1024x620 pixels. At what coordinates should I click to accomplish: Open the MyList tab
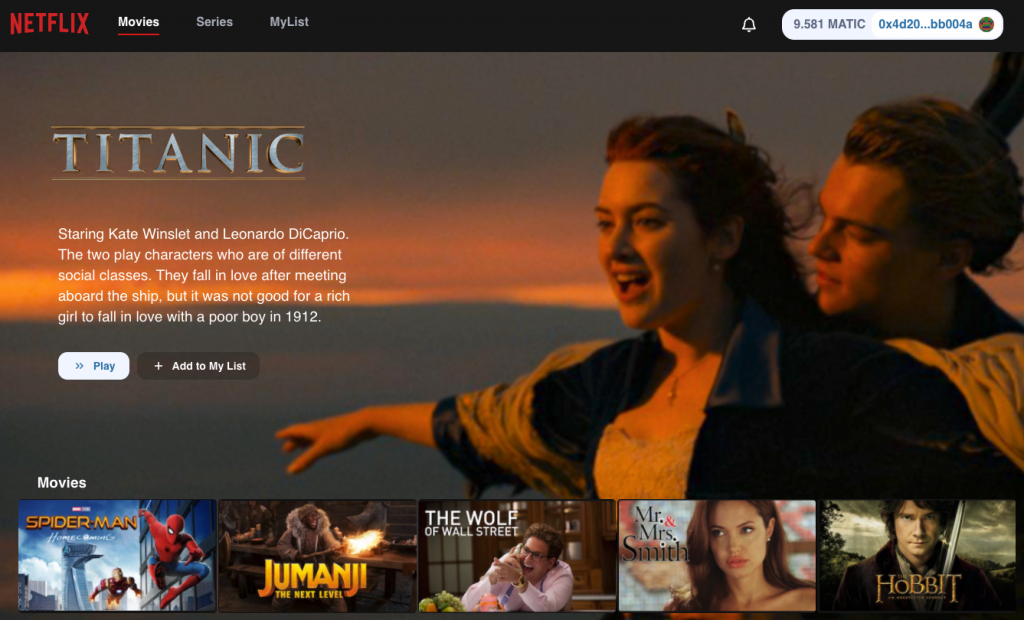click(x=289, y=22)
